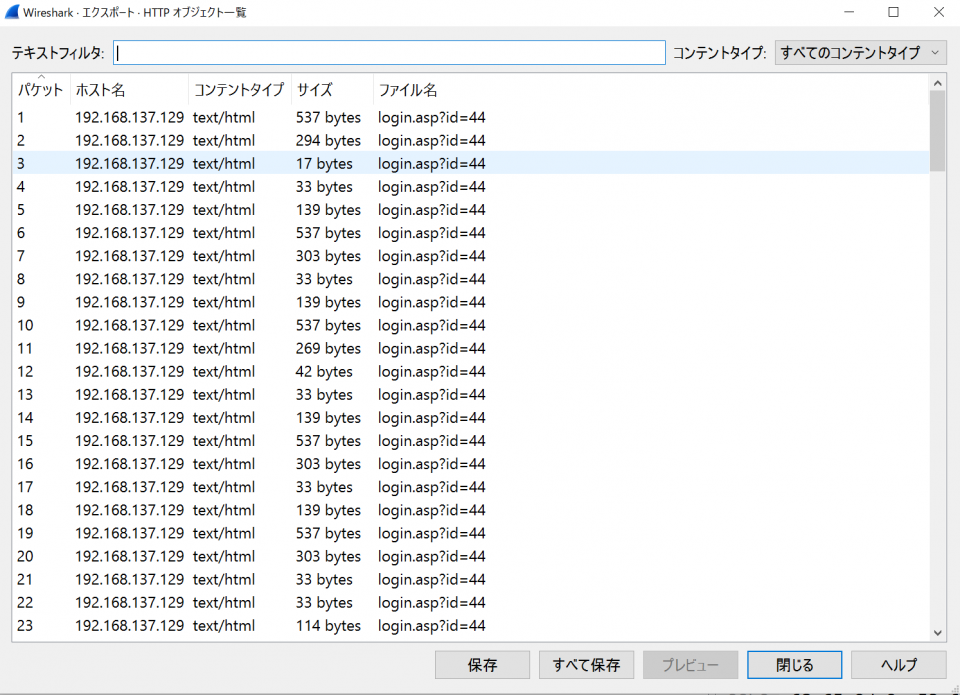Select packet 15 row number

(x=25, y=441)
